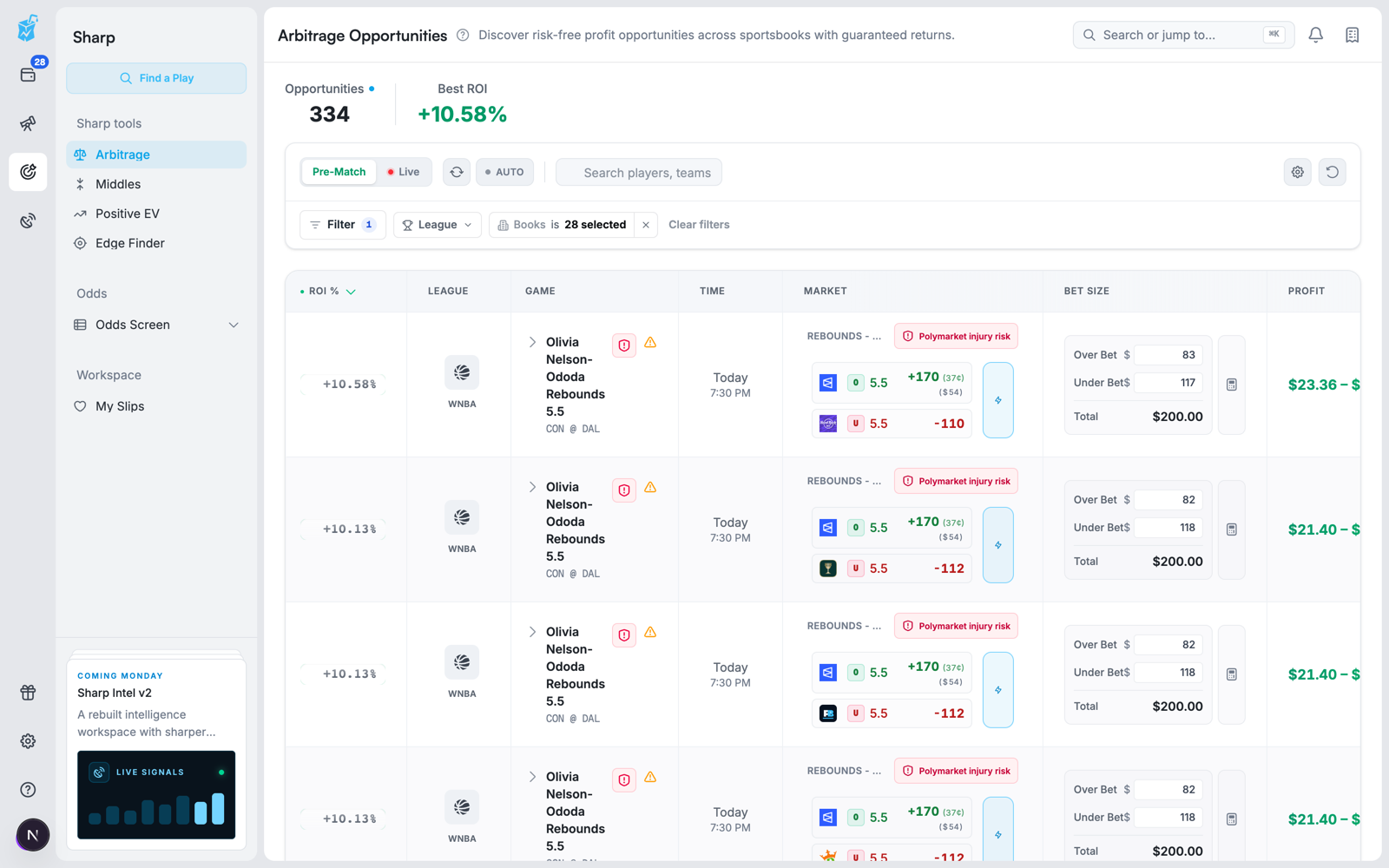Screen dimensions: 1389x868
Task: Click the Sharp logo at top left
Action: [28, 28]
